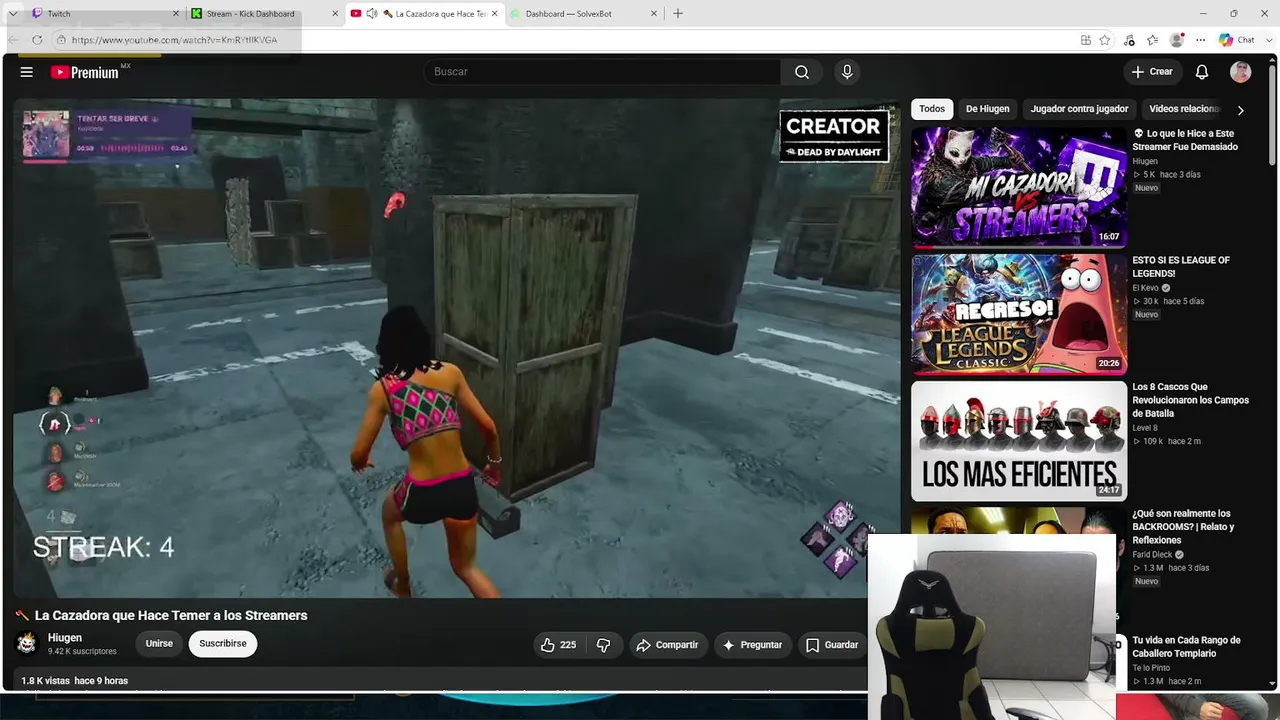Viewport: 1280px width, 720px height.
Task: Go back using the browser back arrow
Action: [13, 40]
